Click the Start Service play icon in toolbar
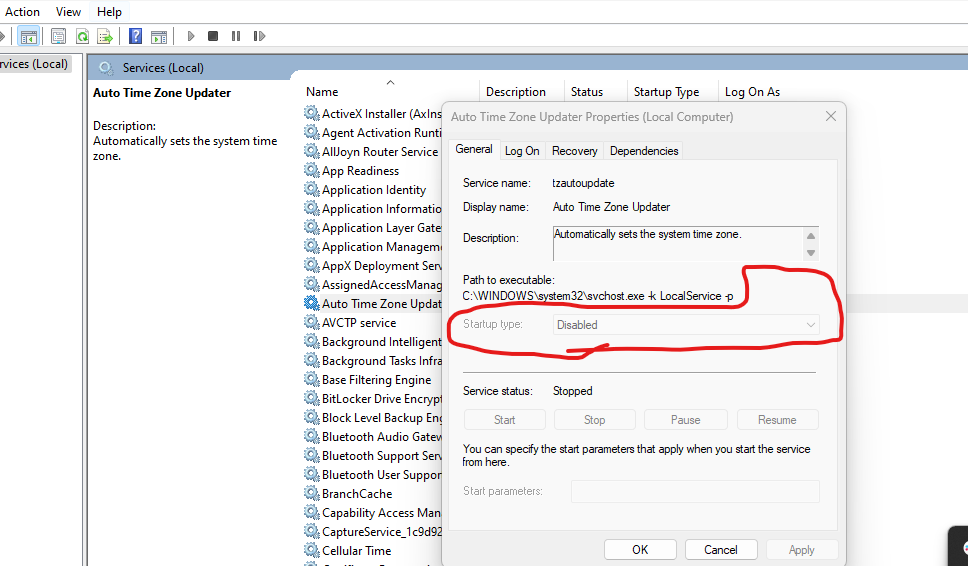Viewport: 968px width, 566px height. point(190,36)
